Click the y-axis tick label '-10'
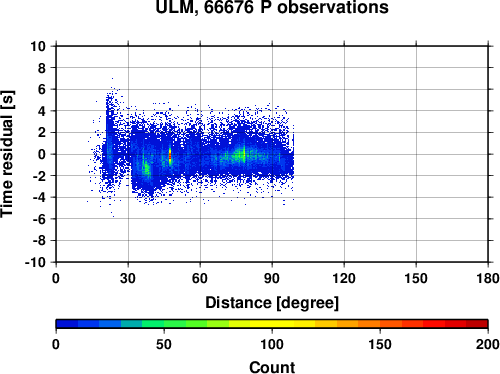Screen dimensions: 500x374 pyautogui.click(x=35, y=262)
